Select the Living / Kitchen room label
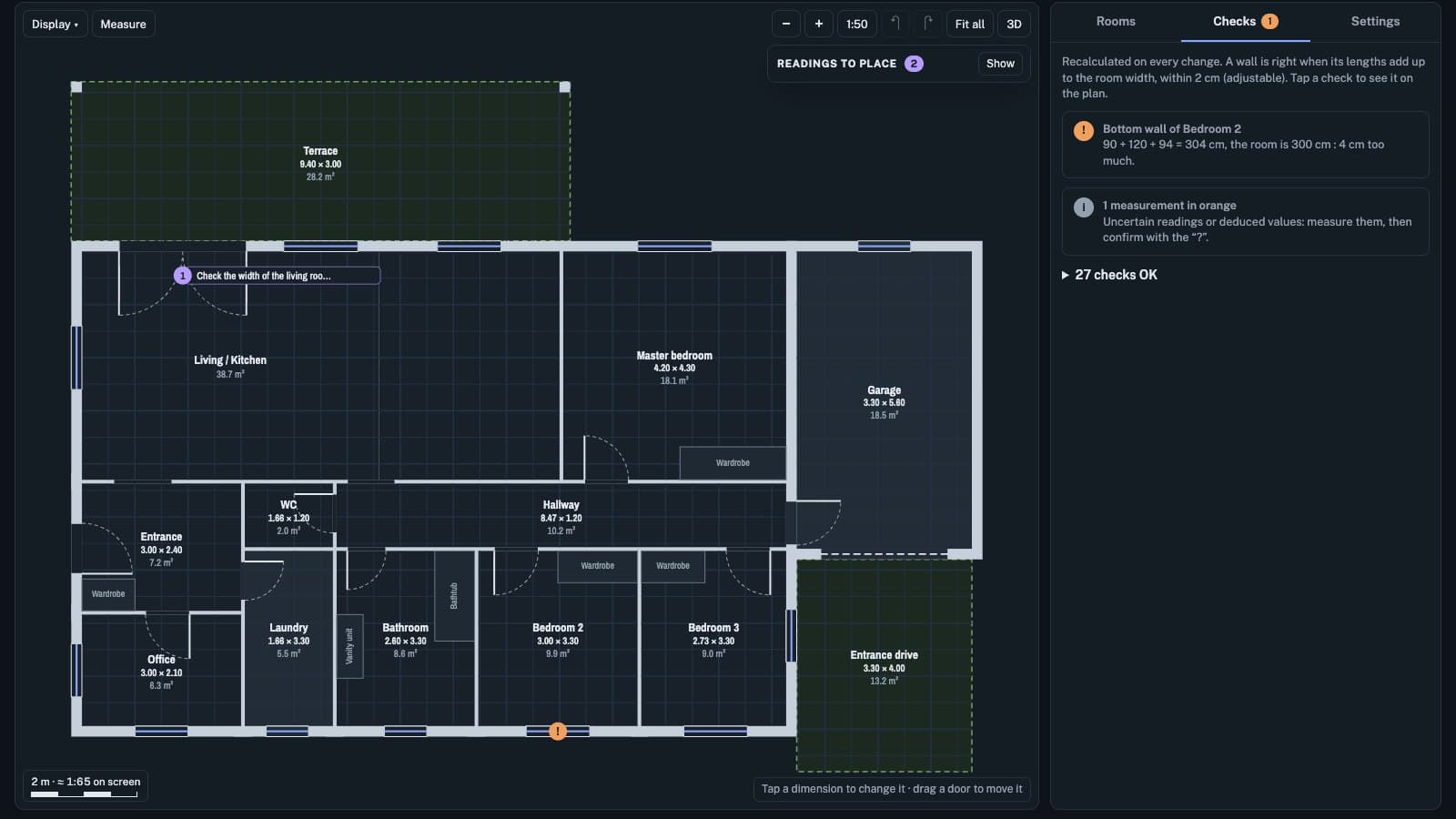The image size is (1456, 819). (230, 360)
